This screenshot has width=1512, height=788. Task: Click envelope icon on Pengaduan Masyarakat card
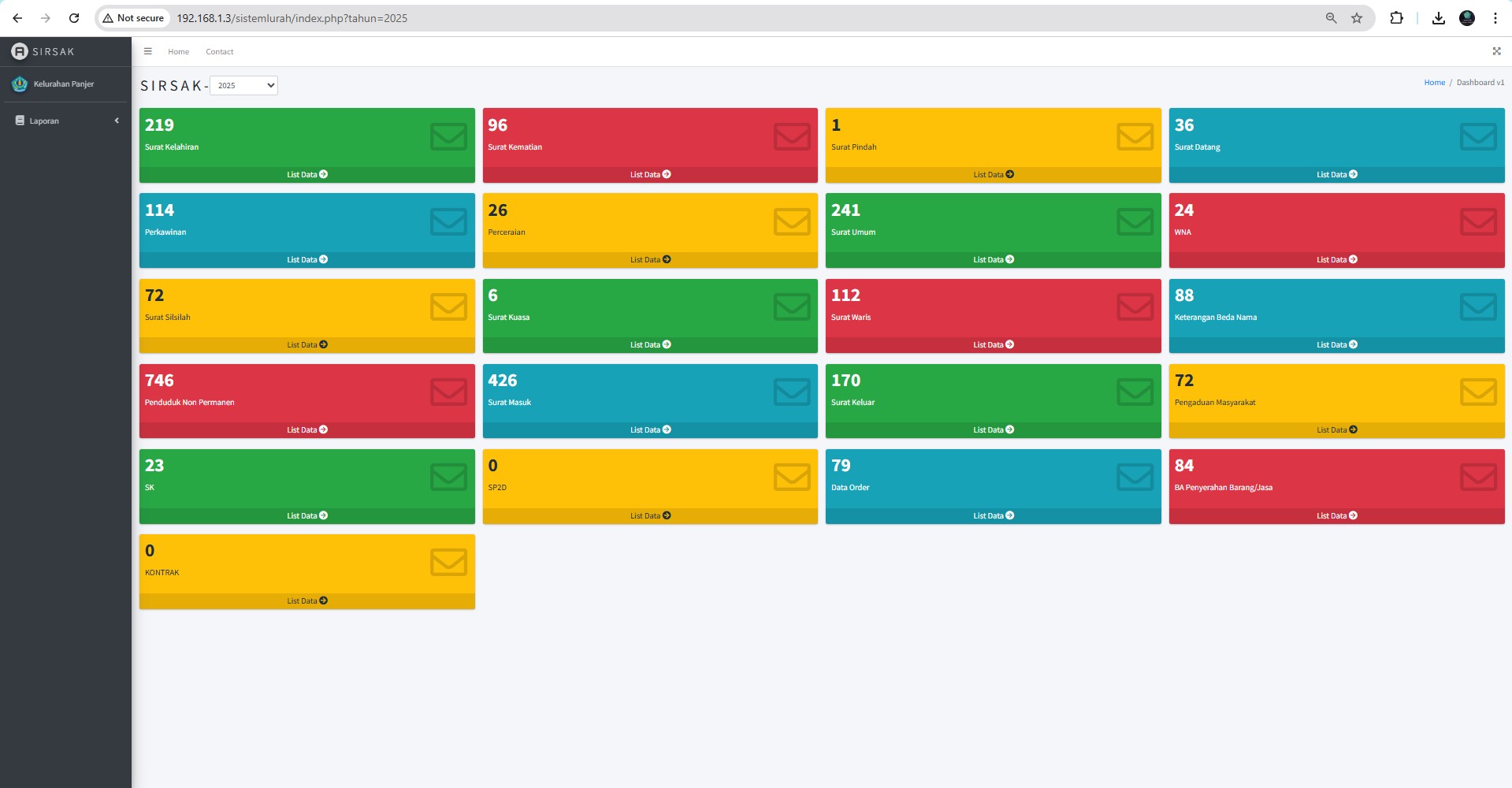pos(1477,392)
